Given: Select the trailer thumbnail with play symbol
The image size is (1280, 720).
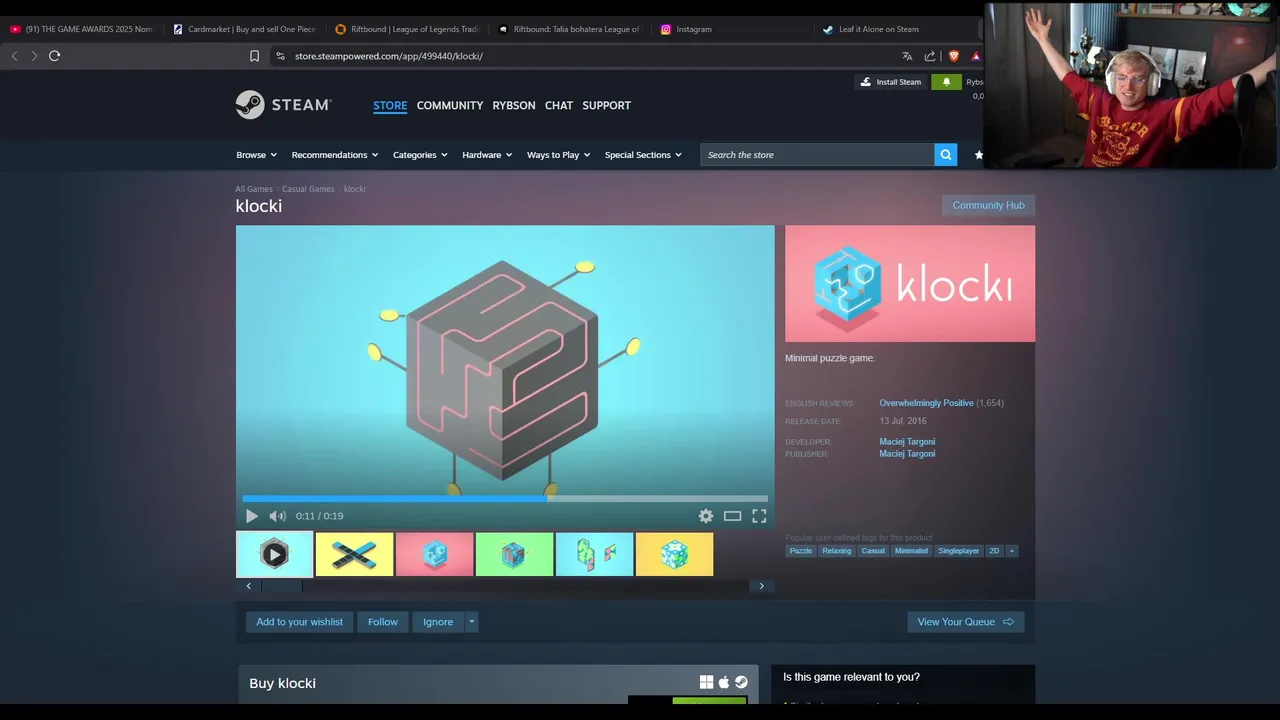Looking at the screenshot, I should (274, 554).
